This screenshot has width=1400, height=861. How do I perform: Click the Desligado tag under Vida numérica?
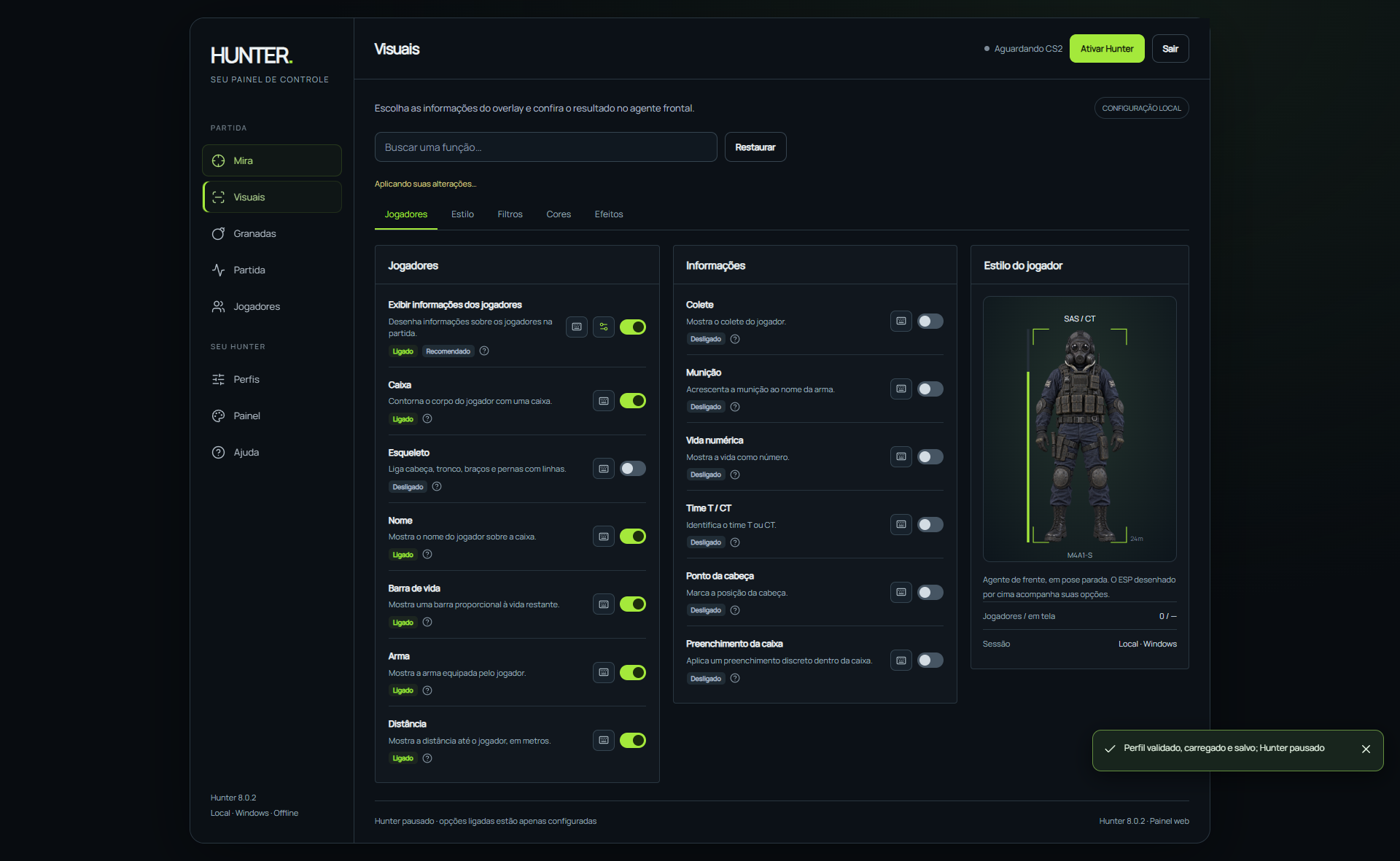(x=706, y=475)
